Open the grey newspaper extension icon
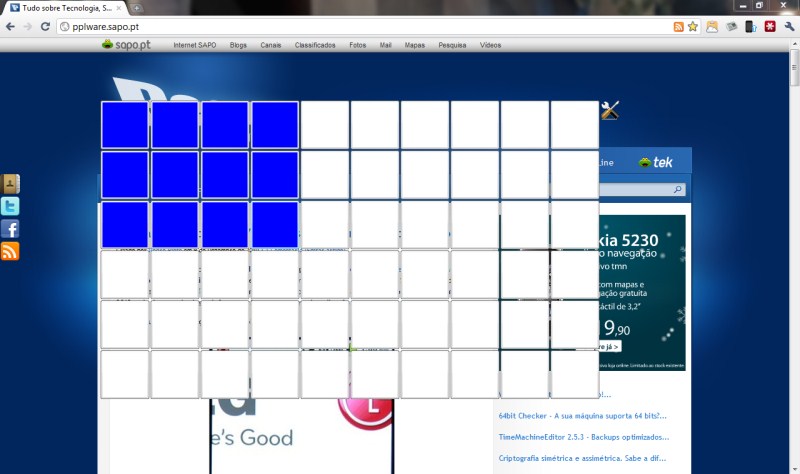Image resolution: width=800 pixels, height=474 pixels. 732,27
